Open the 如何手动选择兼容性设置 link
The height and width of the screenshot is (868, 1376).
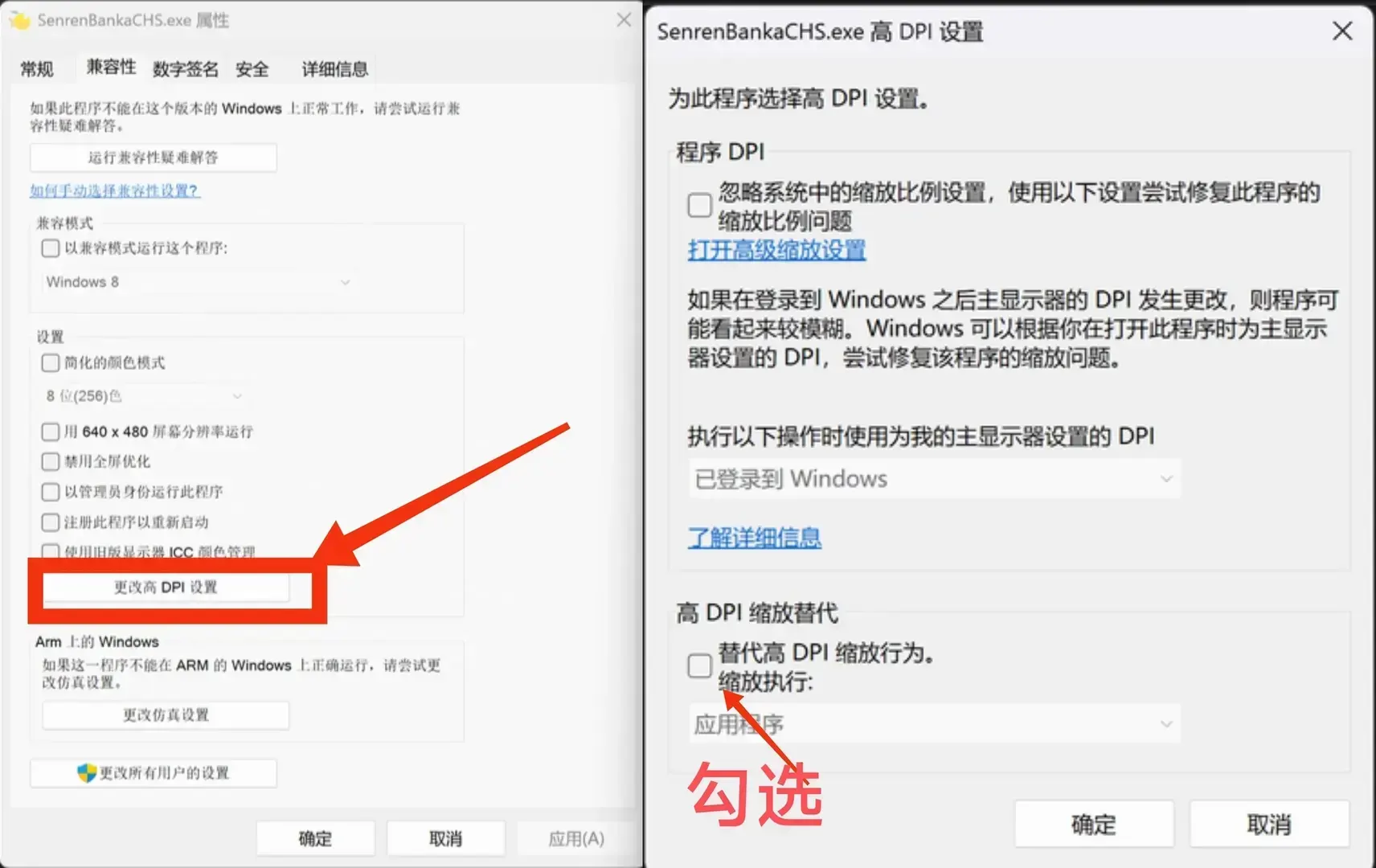tap(114, 190)
